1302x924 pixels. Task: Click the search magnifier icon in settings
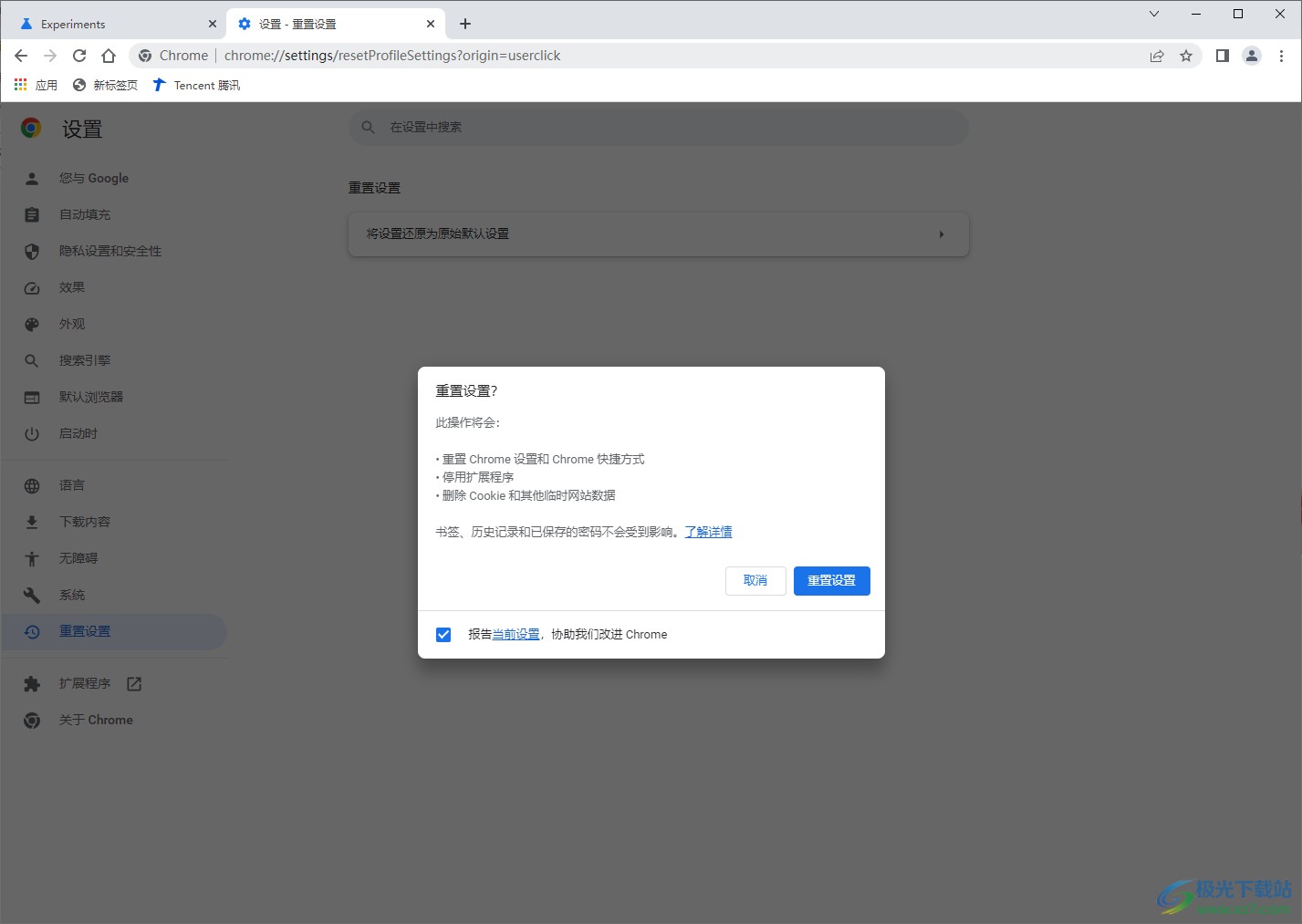pos(369,127)
